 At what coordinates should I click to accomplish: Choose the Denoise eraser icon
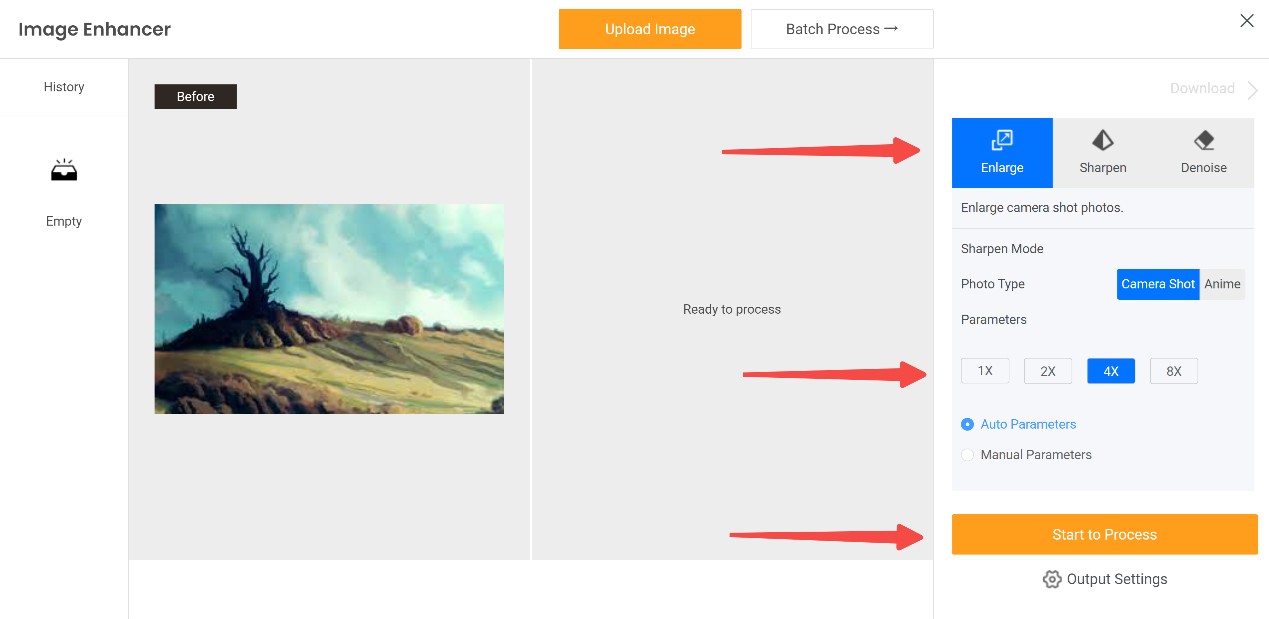point(1204,140)
